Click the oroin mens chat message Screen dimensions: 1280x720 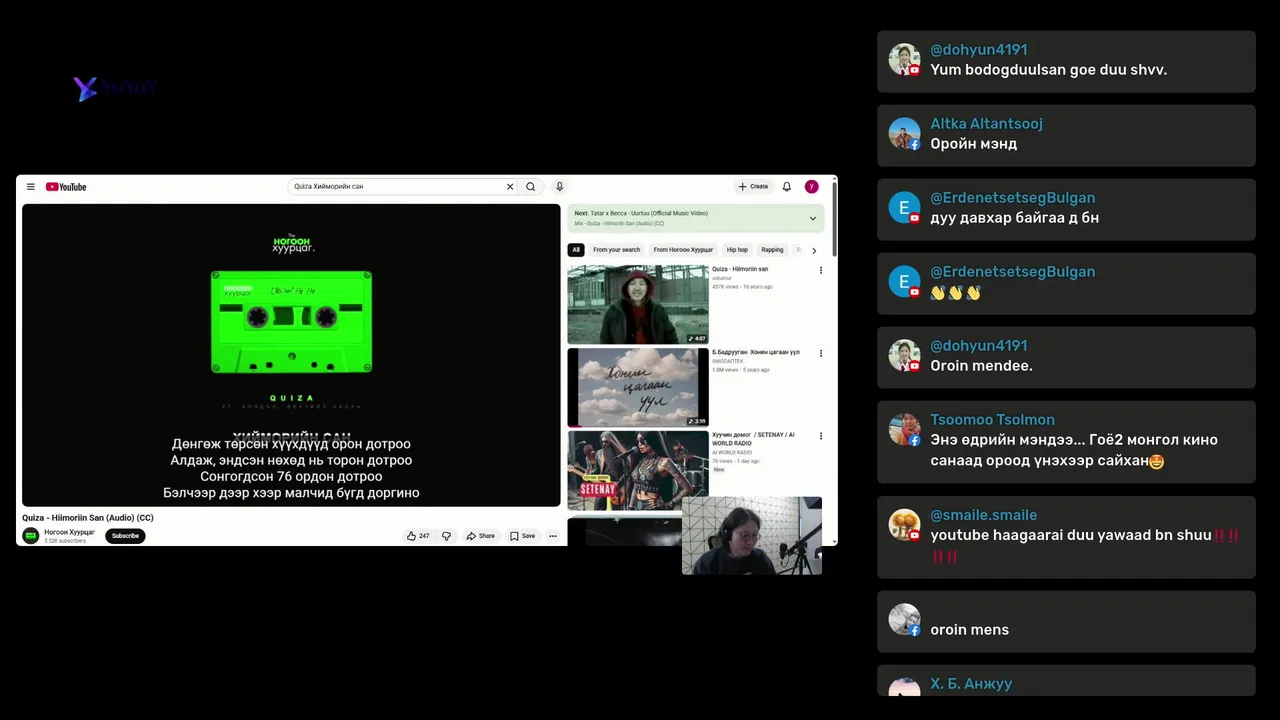970,630
